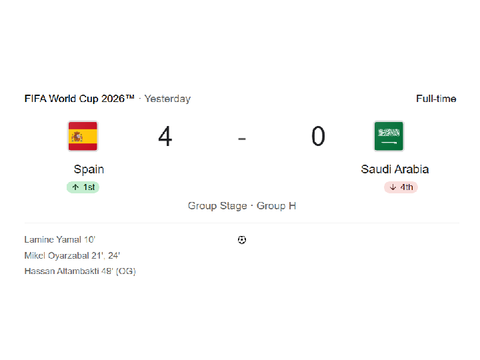Image resolution: width=480 pixels, height=360 pixels.
Task: Open the Saudi Arabia team name link
Action: pyautogui.click(x=395, y=169)
